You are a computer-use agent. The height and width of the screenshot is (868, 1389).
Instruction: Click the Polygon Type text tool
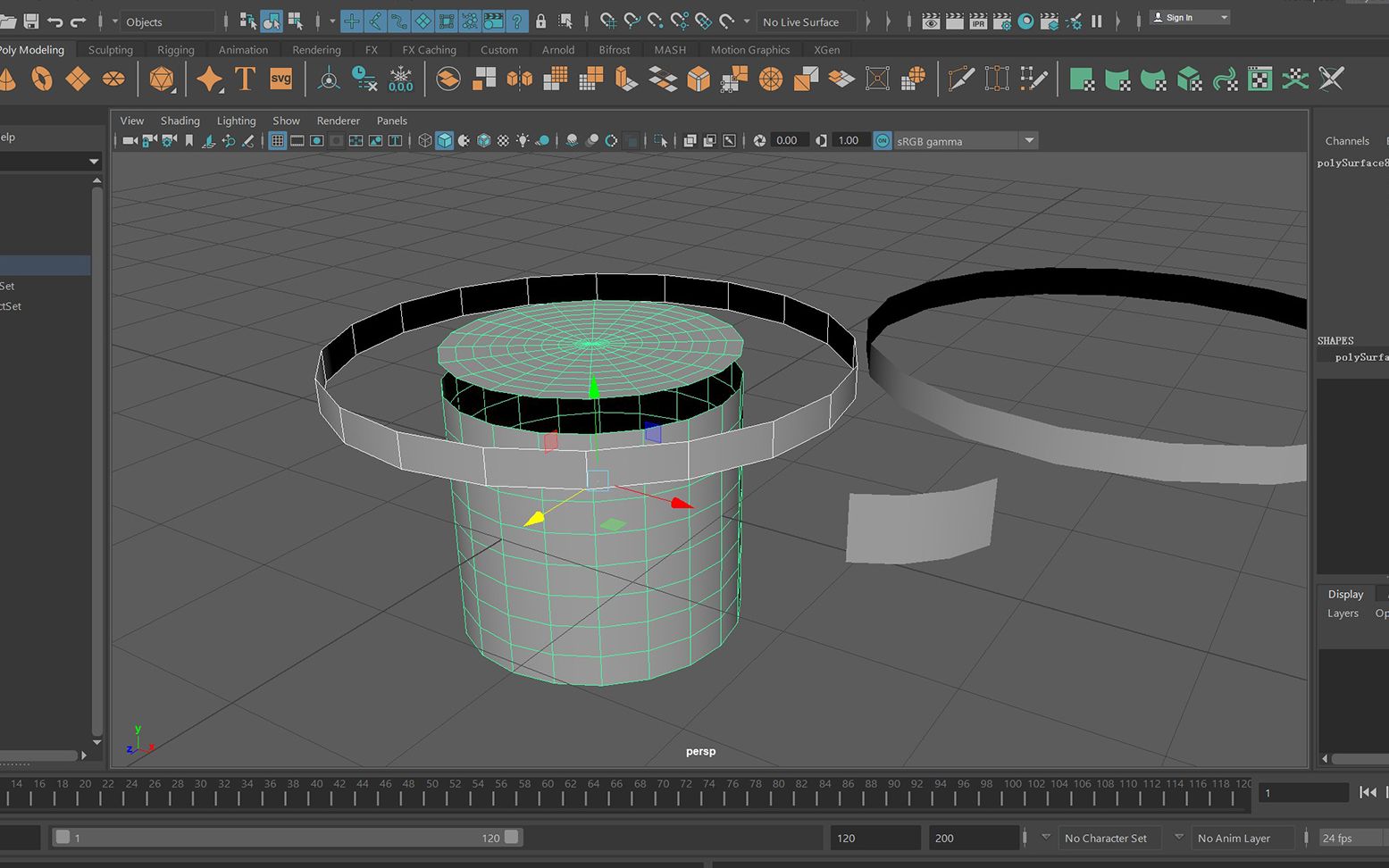245,79
